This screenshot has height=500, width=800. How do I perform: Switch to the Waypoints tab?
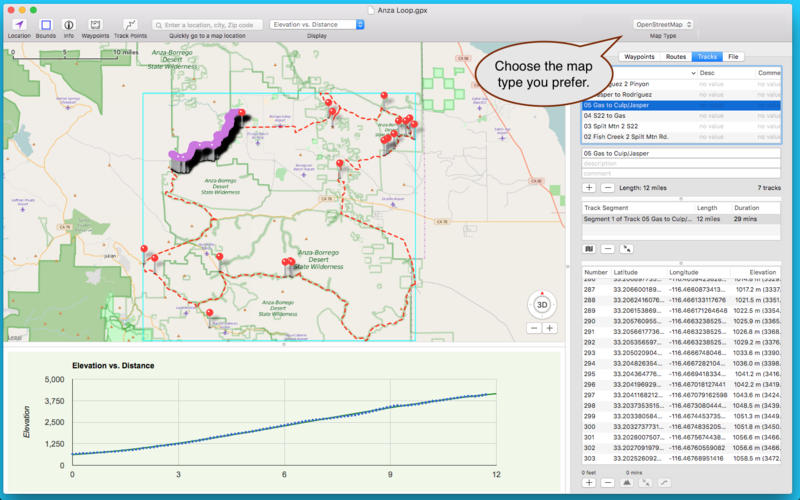coord(639,58)
